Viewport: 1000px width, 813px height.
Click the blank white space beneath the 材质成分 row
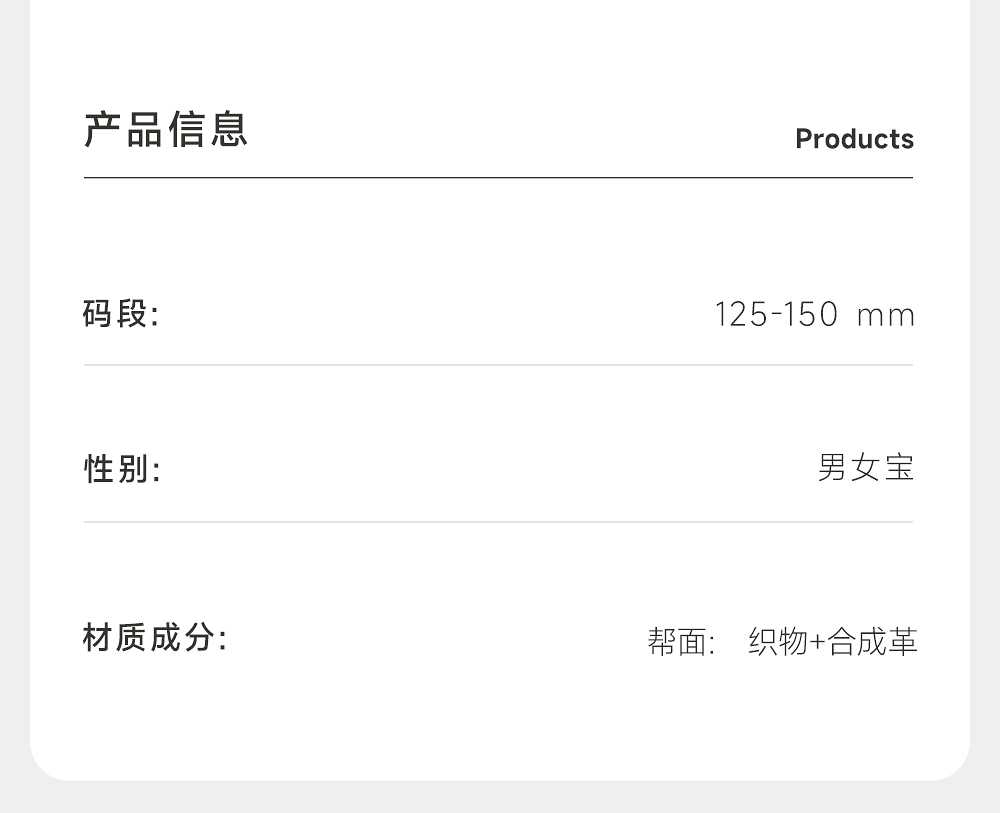point(500,720)
